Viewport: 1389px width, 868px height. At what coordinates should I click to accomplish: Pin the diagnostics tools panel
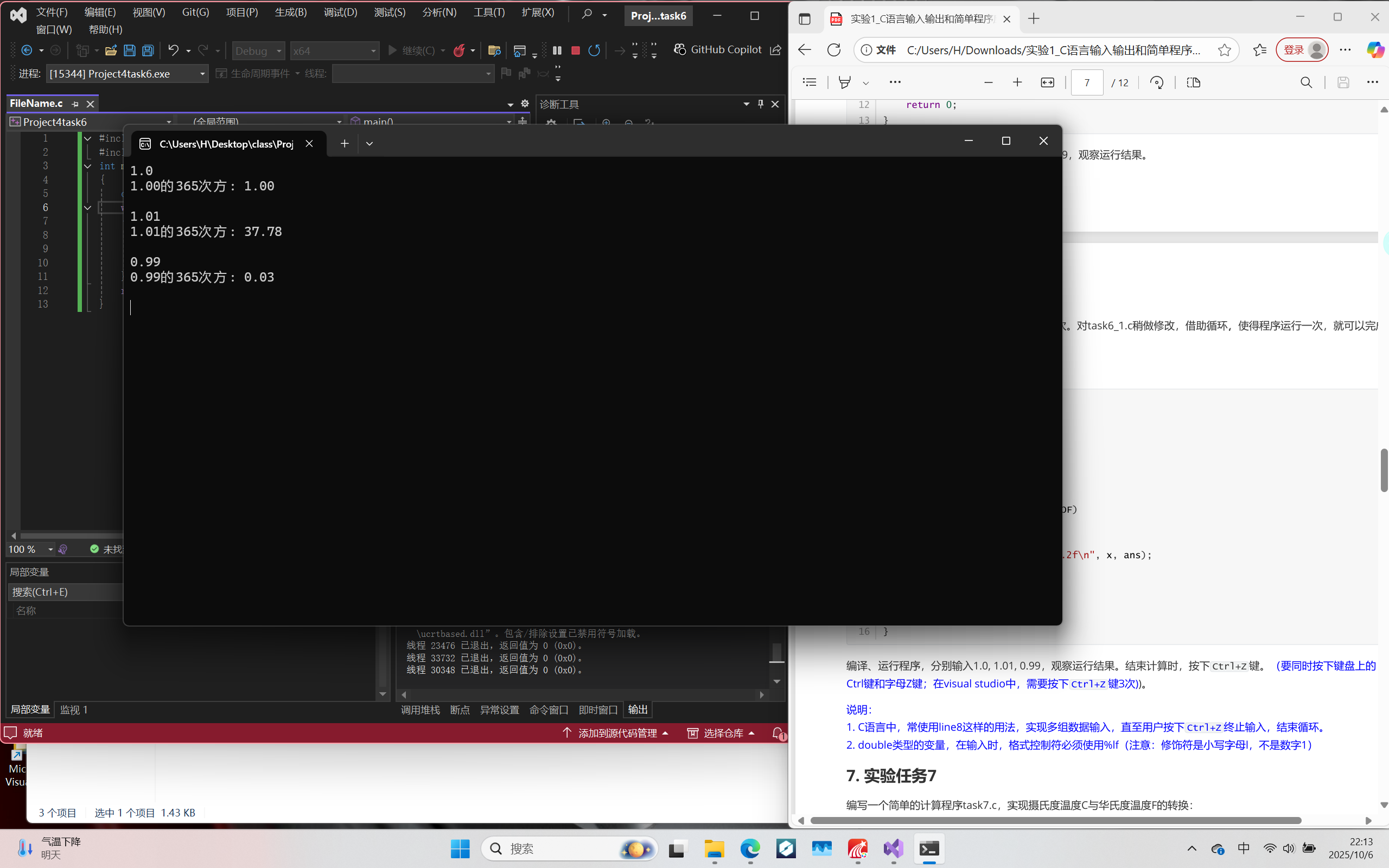coord(761,104)
